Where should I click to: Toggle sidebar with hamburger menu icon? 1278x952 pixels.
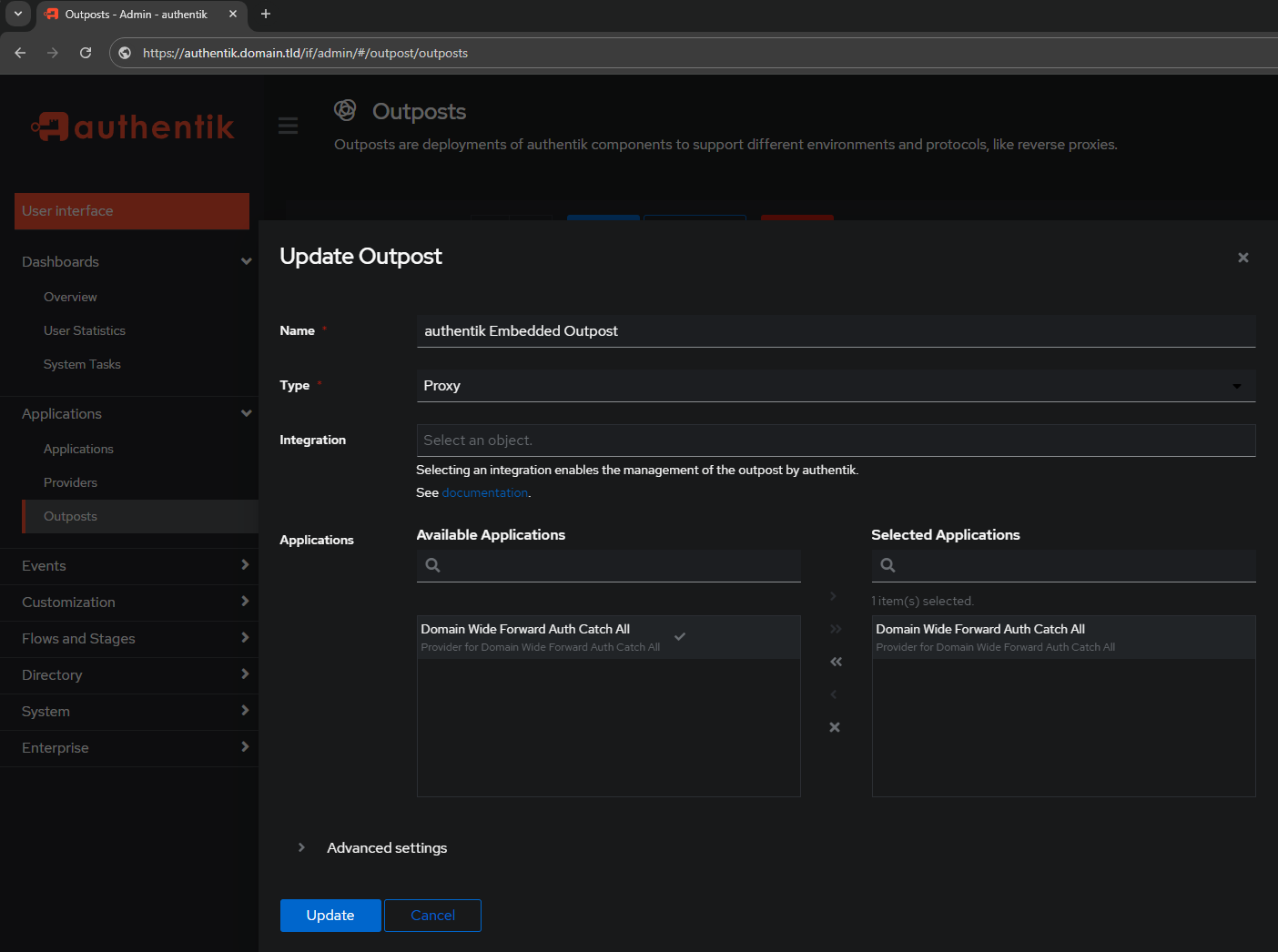tap(288, 126)
